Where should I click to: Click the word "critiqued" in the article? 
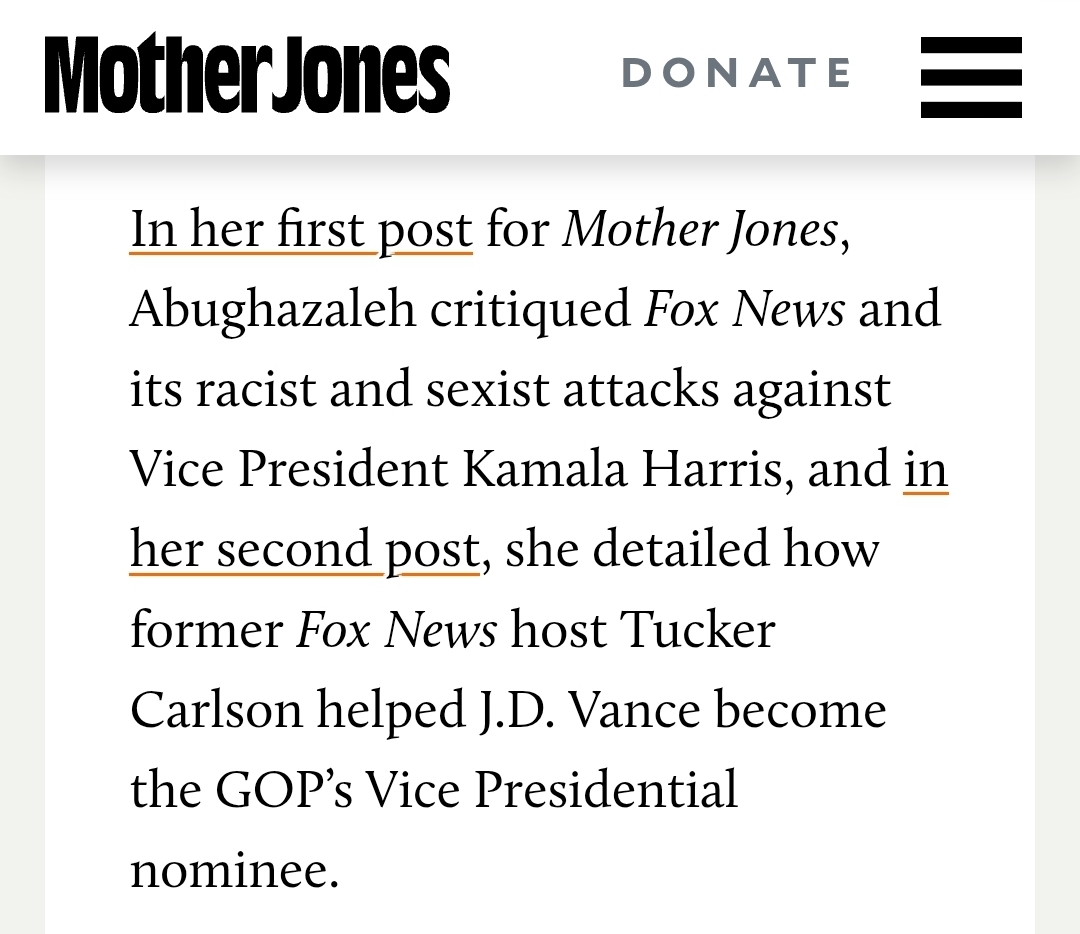click(x=529, y=310)
